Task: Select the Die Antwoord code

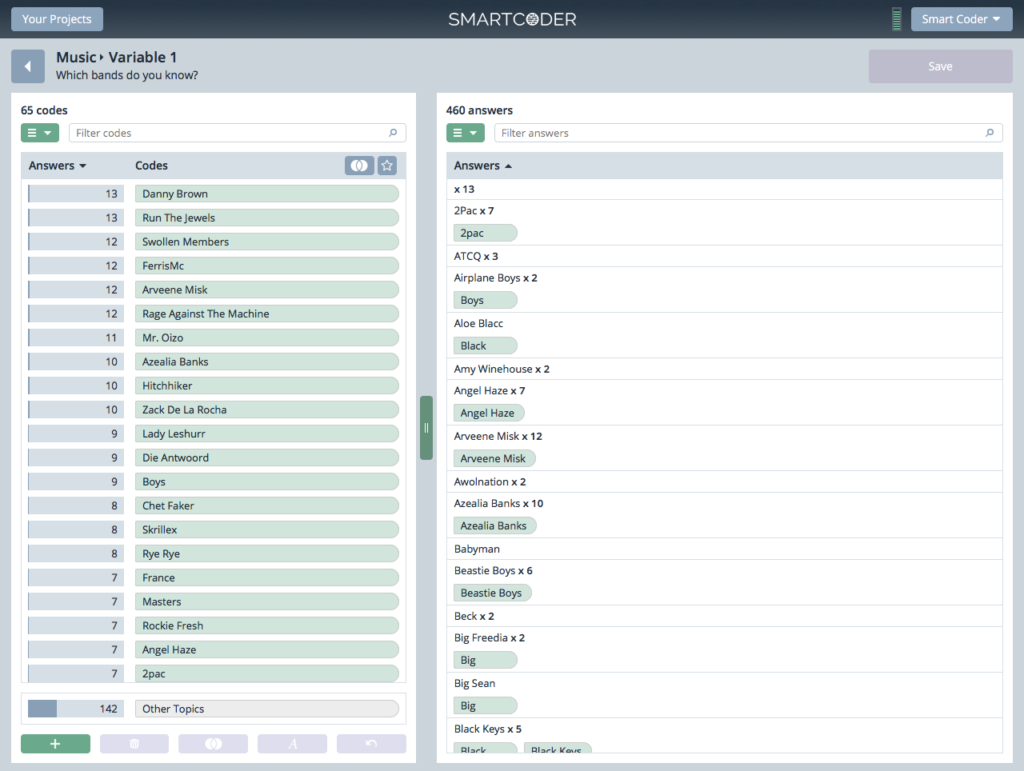Action: pyautogui.click(x=267, y=458)
